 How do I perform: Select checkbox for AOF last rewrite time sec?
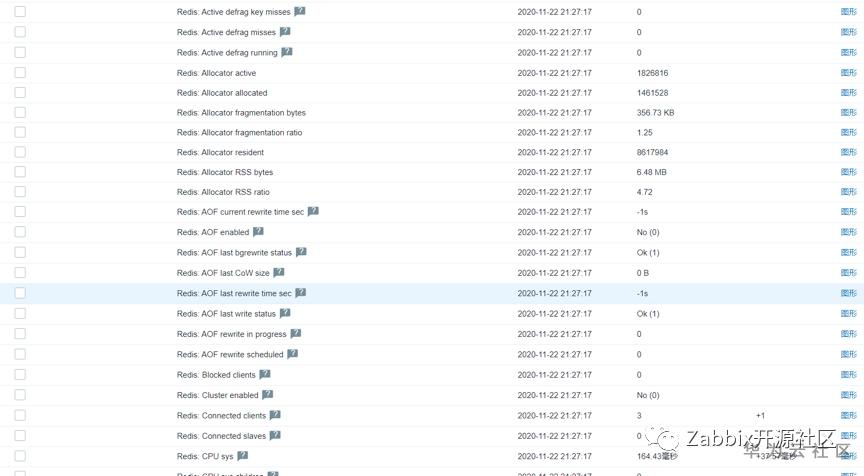tap(20, 293)
